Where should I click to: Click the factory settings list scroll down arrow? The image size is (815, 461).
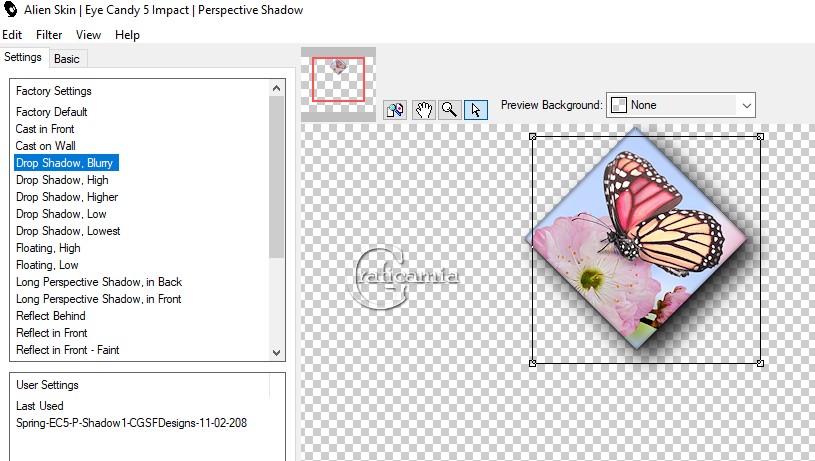[277, 352]
